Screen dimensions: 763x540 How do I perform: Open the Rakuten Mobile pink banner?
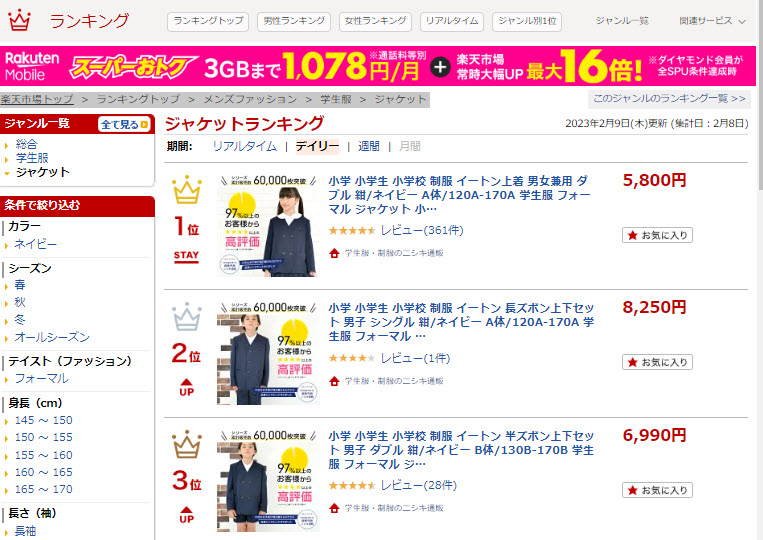click(x=378, y=66)
